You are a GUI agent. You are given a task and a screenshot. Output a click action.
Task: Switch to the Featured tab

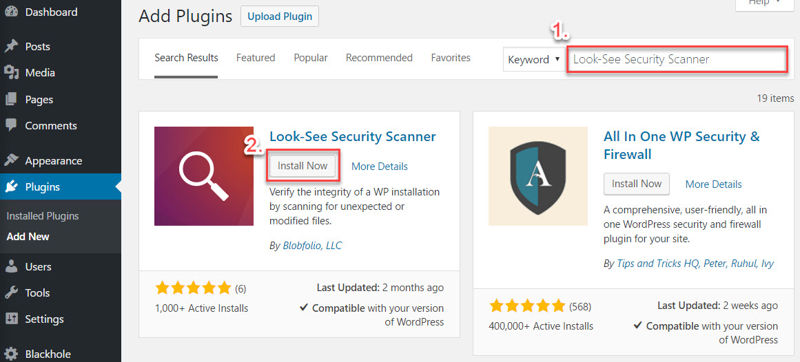tap(256, 58)
